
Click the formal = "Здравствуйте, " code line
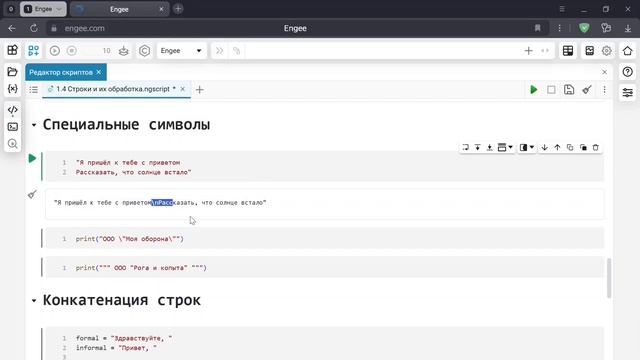pyautogui.click(x=124, y=338)
